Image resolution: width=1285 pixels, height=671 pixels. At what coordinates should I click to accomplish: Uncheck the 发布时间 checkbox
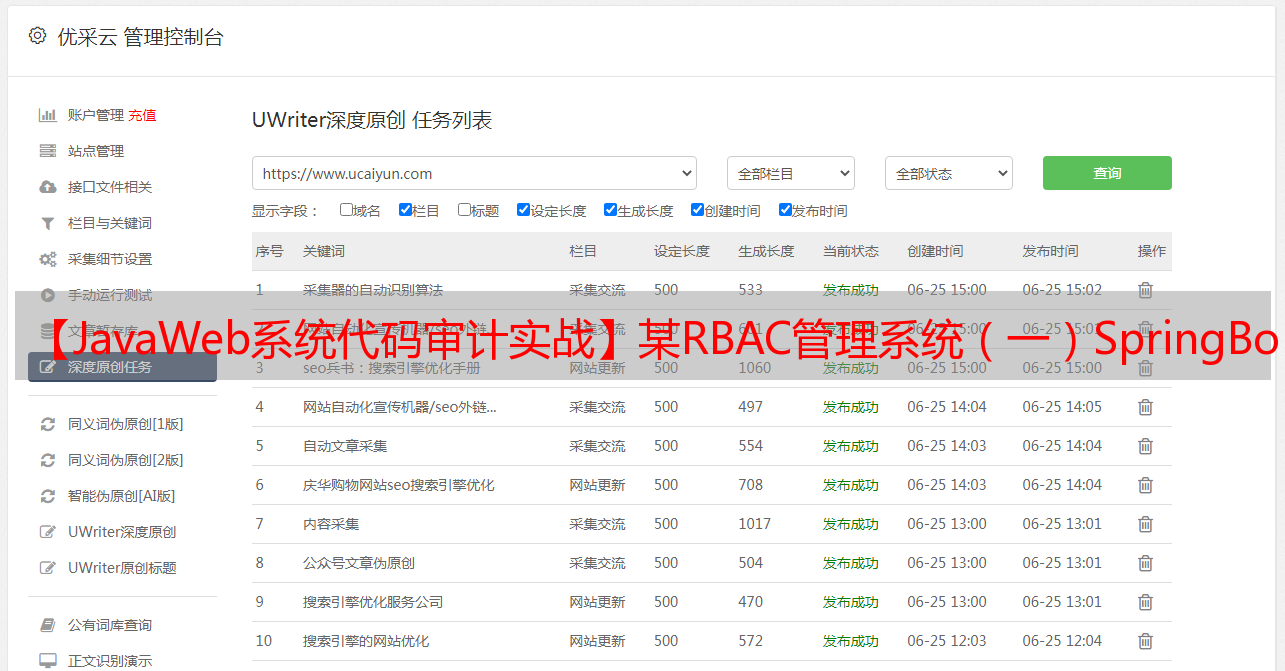click(x=785, y=210)
